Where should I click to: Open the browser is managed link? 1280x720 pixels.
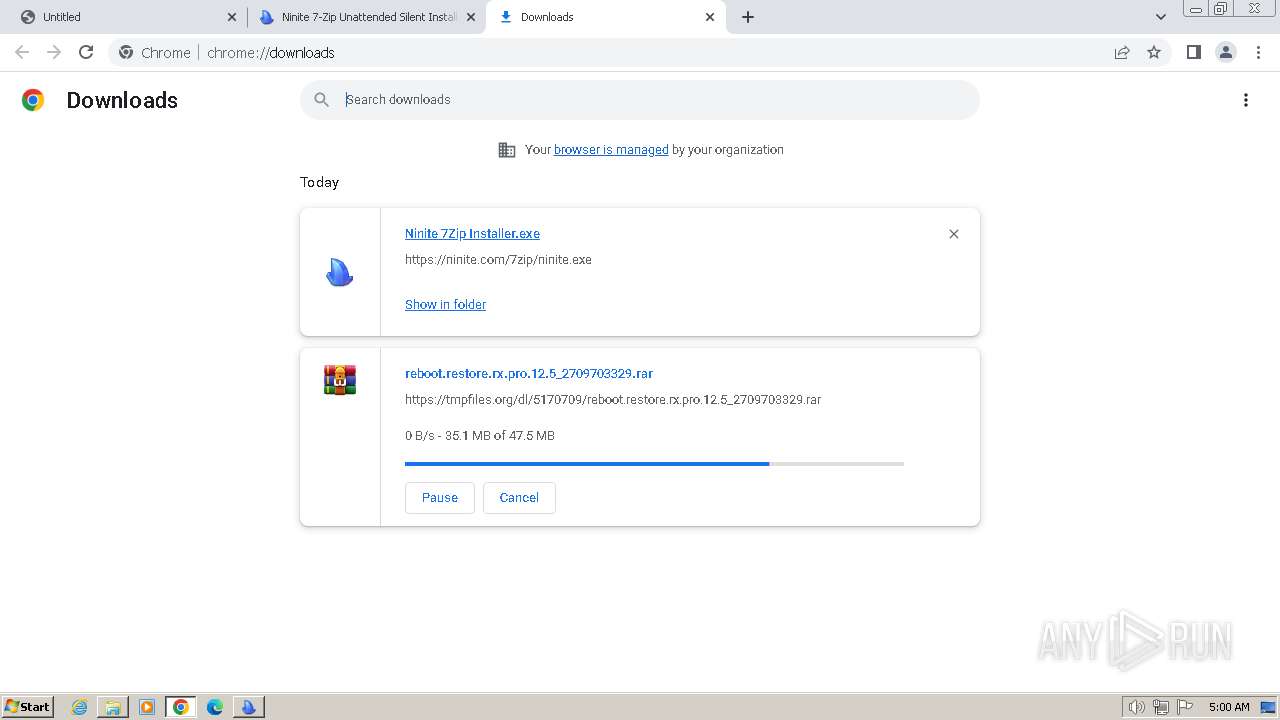click(x=611, y=149)
